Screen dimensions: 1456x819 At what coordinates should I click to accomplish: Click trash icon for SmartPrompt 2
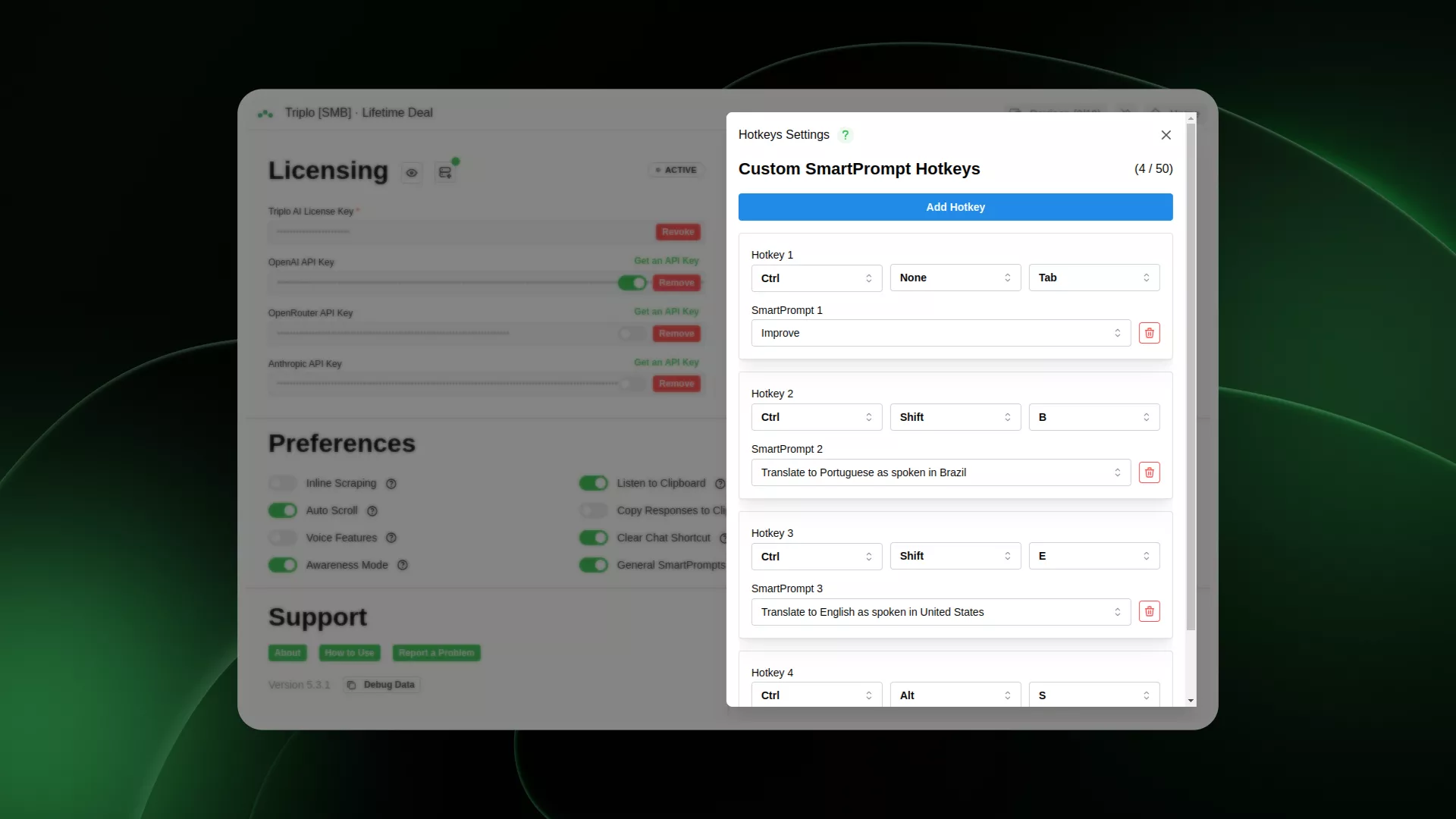point(1149,472)
